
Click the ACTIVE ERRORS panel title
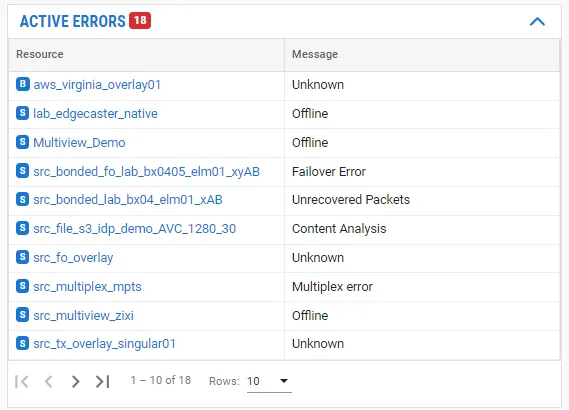pyautogui.click(x=73, y=21)
